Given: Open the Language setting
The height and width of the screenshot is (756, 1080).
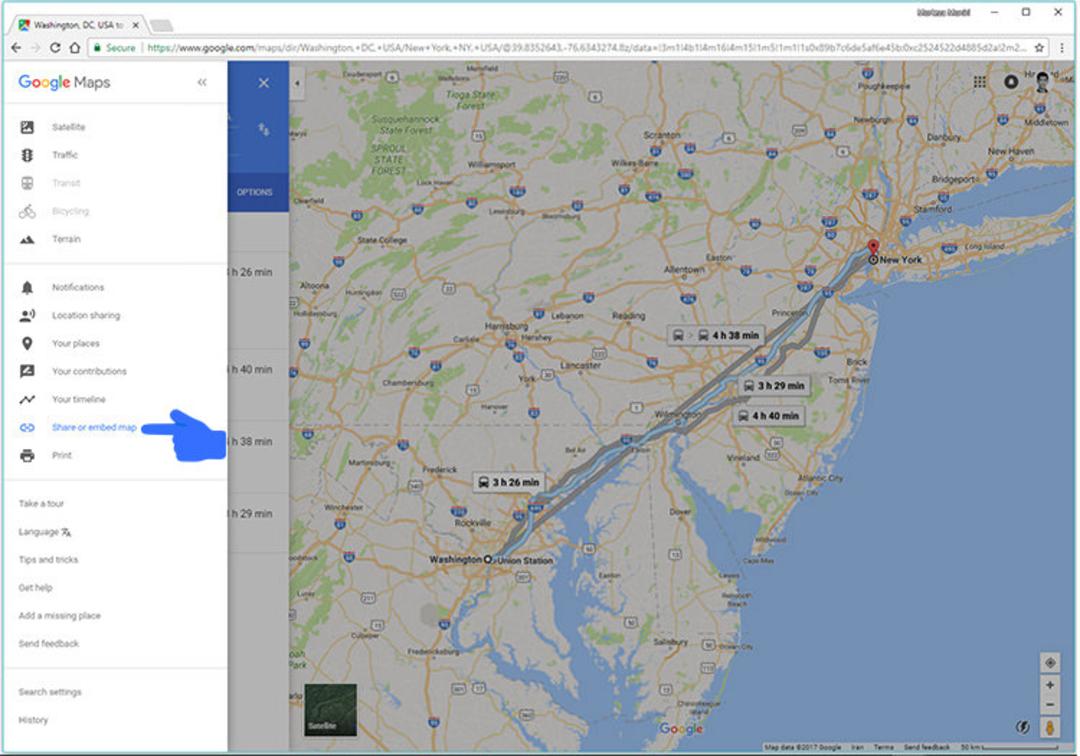Looking at the screenshot, I should click(x=45, y=532).
